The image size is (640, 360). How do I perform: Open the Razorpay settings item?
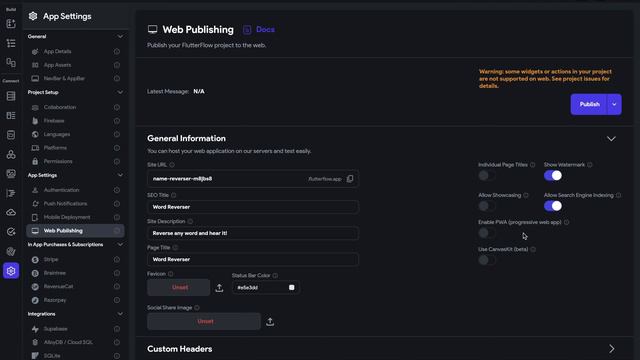pyautogui.click(x=55, y=300)
